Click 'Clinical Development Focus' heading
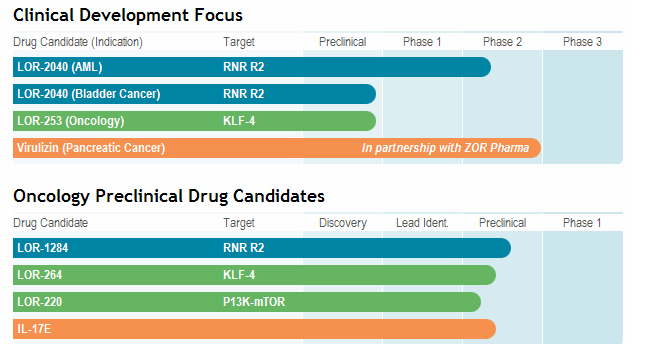This screenshot has width=647, height=360. coord(128,15)
